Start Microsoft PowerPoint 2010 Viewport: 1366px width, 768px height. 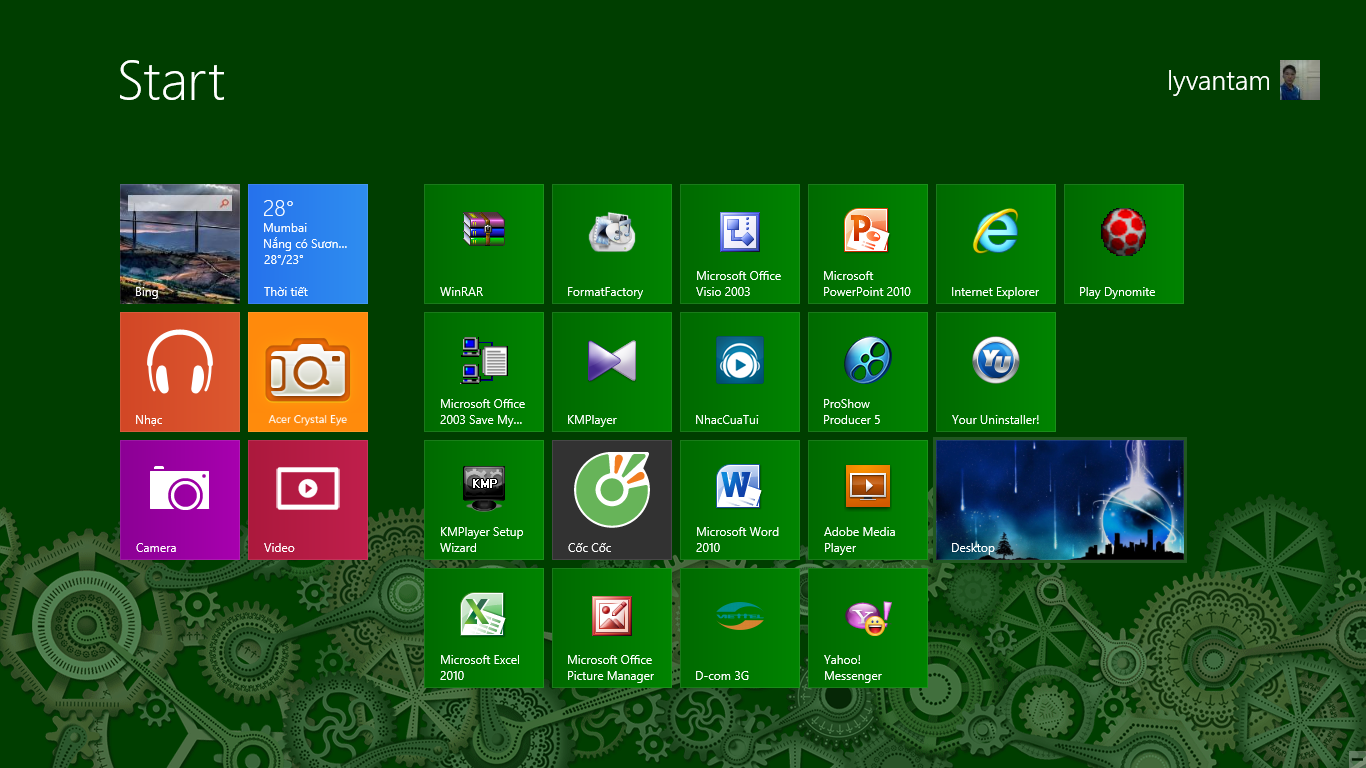click(868, 244)
